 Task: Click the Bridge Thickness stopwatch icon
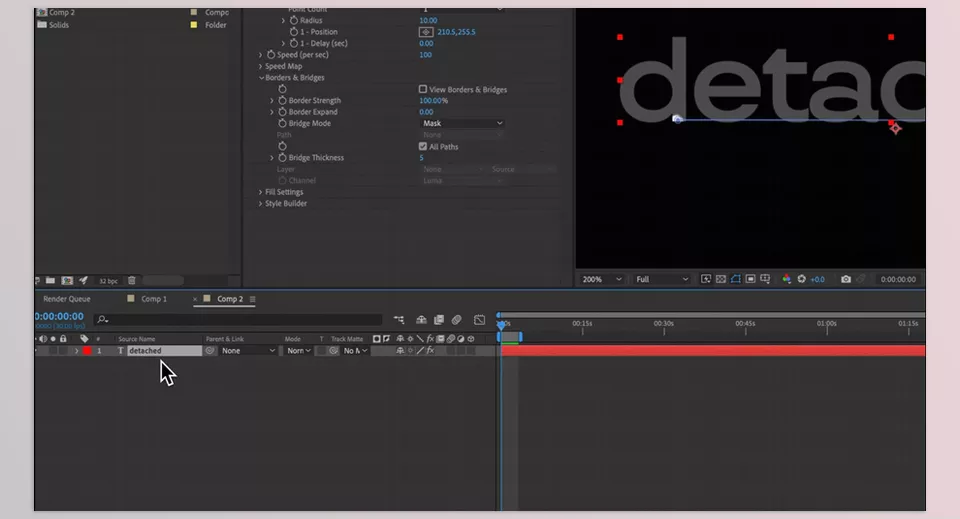(x=282, y=157)
